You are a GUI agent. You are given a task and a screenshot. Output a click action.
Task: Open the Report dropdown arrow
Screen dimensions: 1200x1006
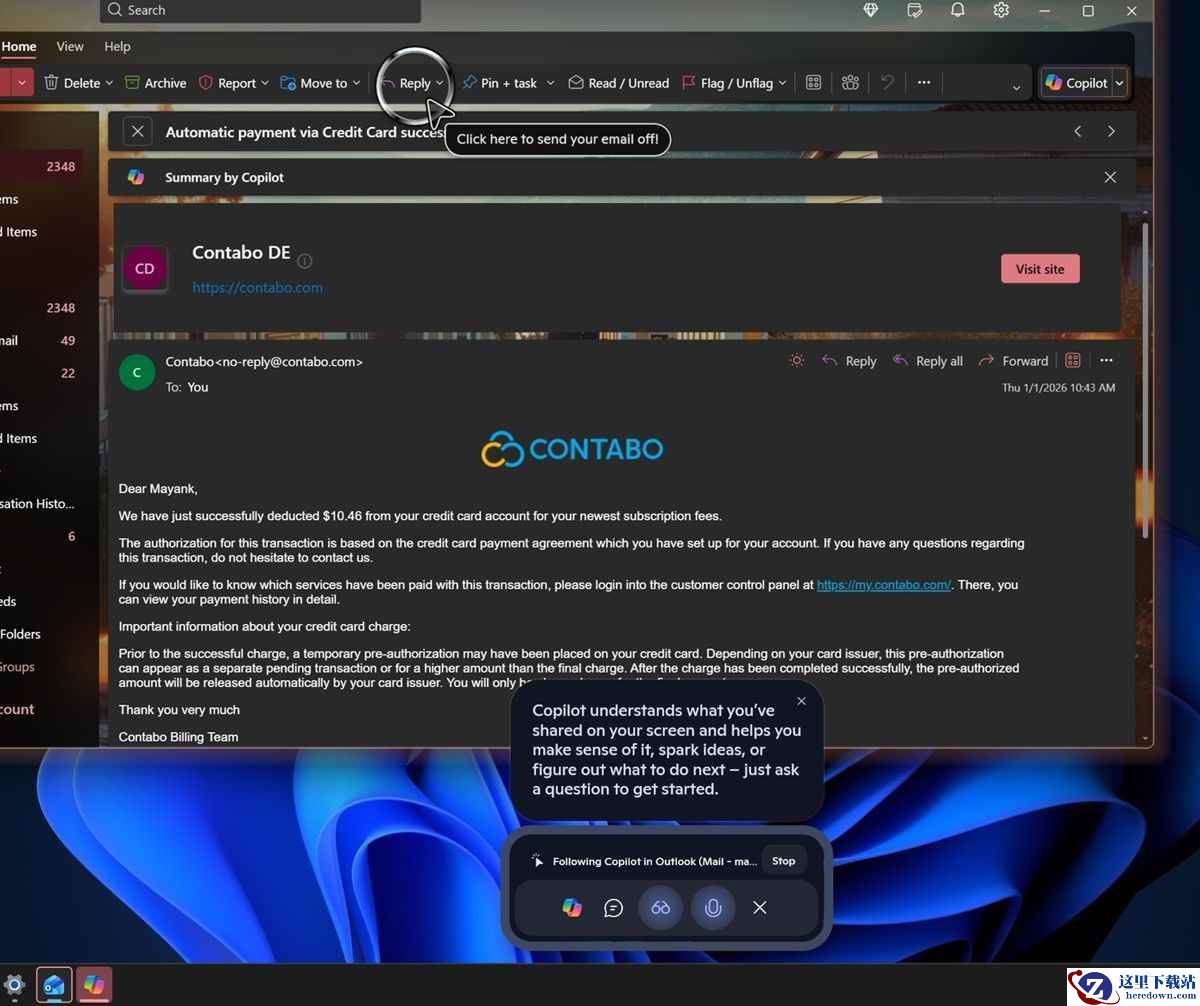pyautogui.click(x=265, y=83)
